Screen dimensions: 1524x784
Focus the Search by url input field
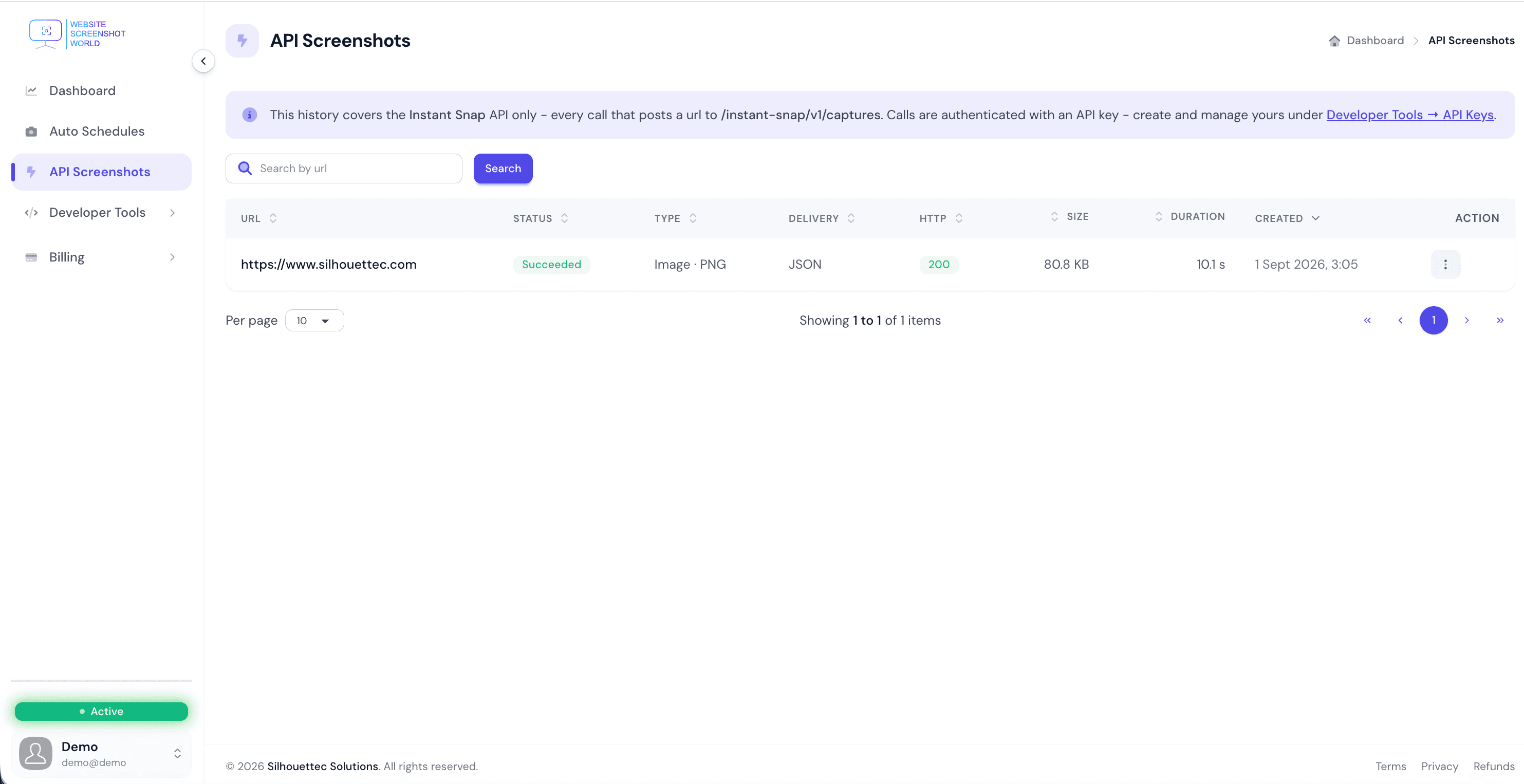click(344, 169)
